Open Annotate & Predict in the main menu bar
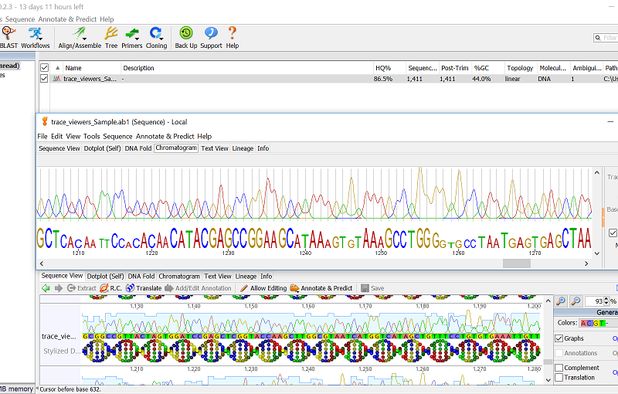The image size is (618, 394). 67,19
